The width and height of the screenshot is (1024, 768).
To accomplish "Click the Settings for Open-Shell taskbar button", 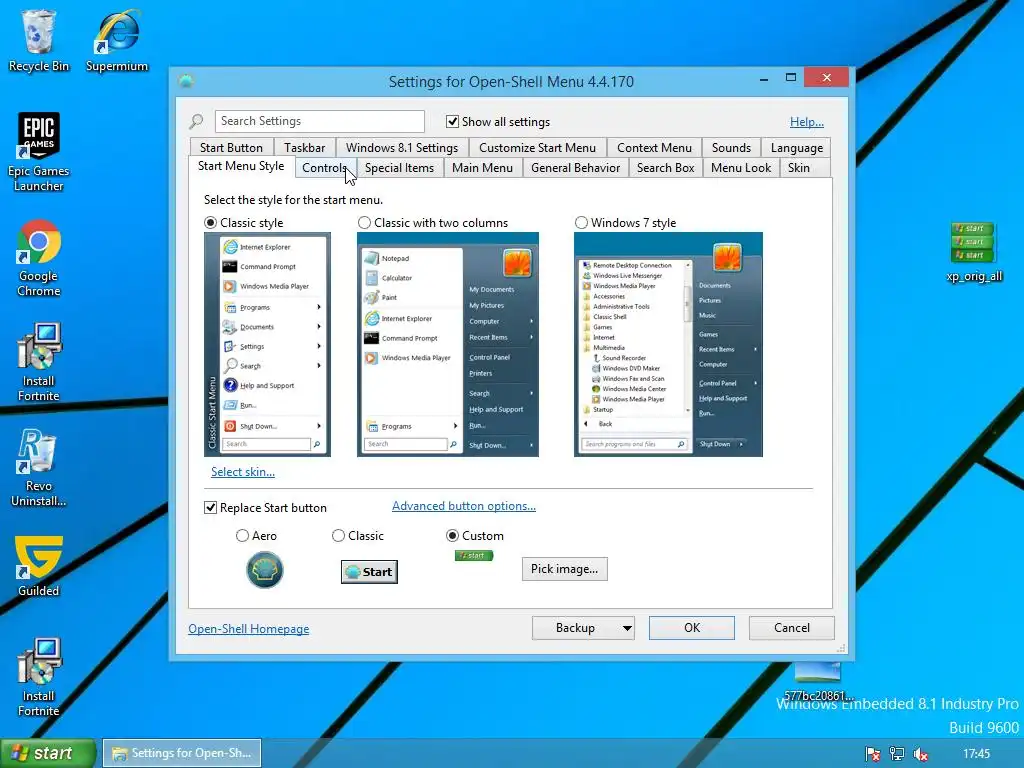I will point(182,753).
